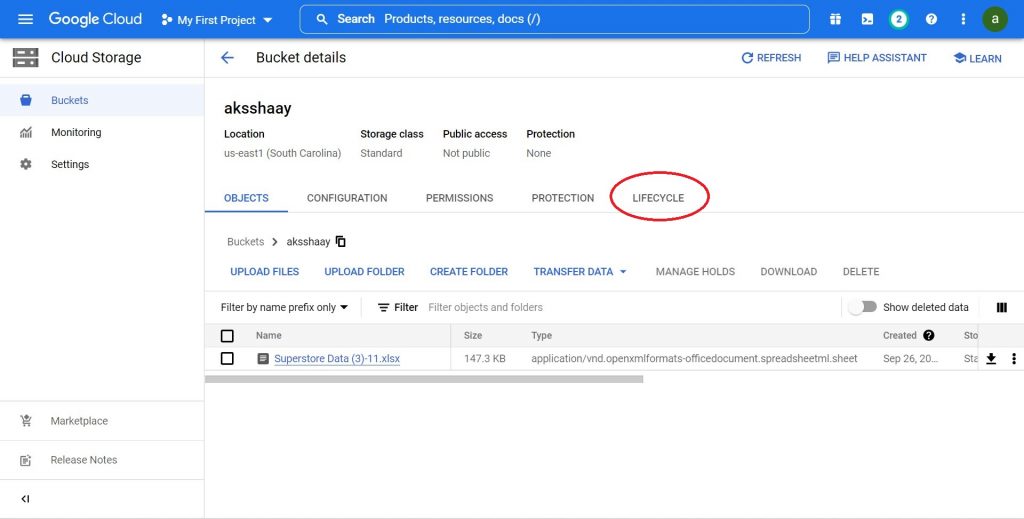Click the Learn button

pos(977,58)
